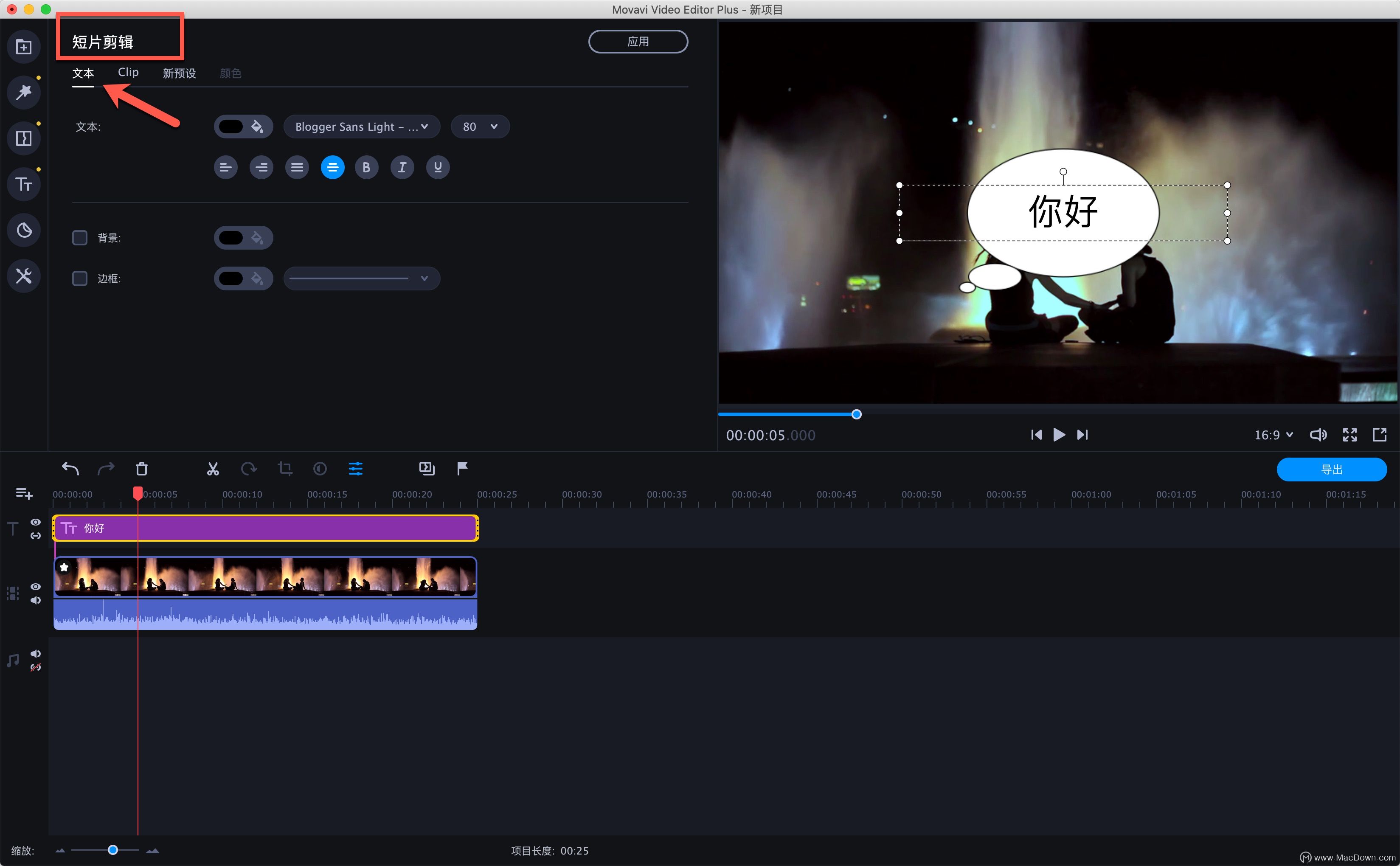1400x866 pixels.
Task: Toggle Bold text formatting
Action: pos(366,167)
